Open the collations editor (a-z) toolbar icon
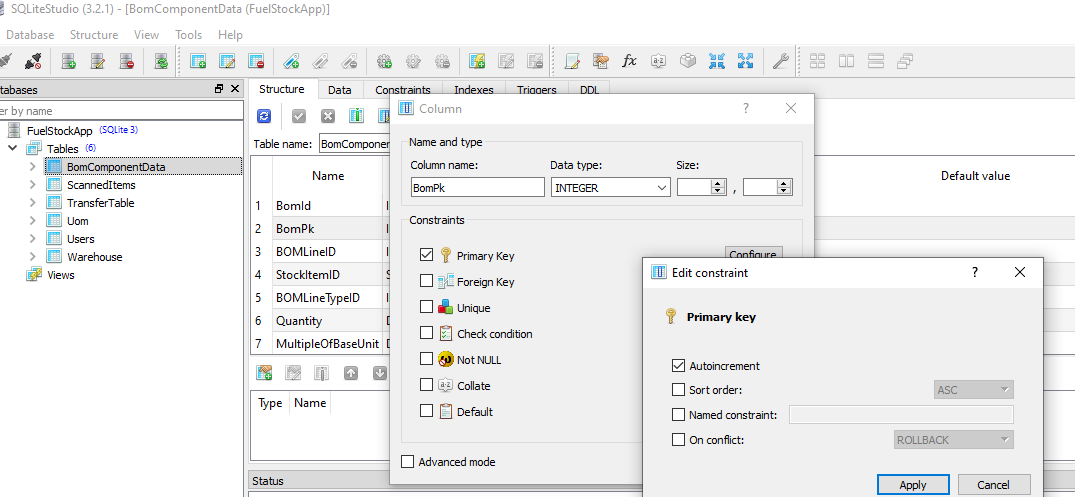Viewport: 1075px width, 497px height. pyautogui.click(x=658, y=62)
